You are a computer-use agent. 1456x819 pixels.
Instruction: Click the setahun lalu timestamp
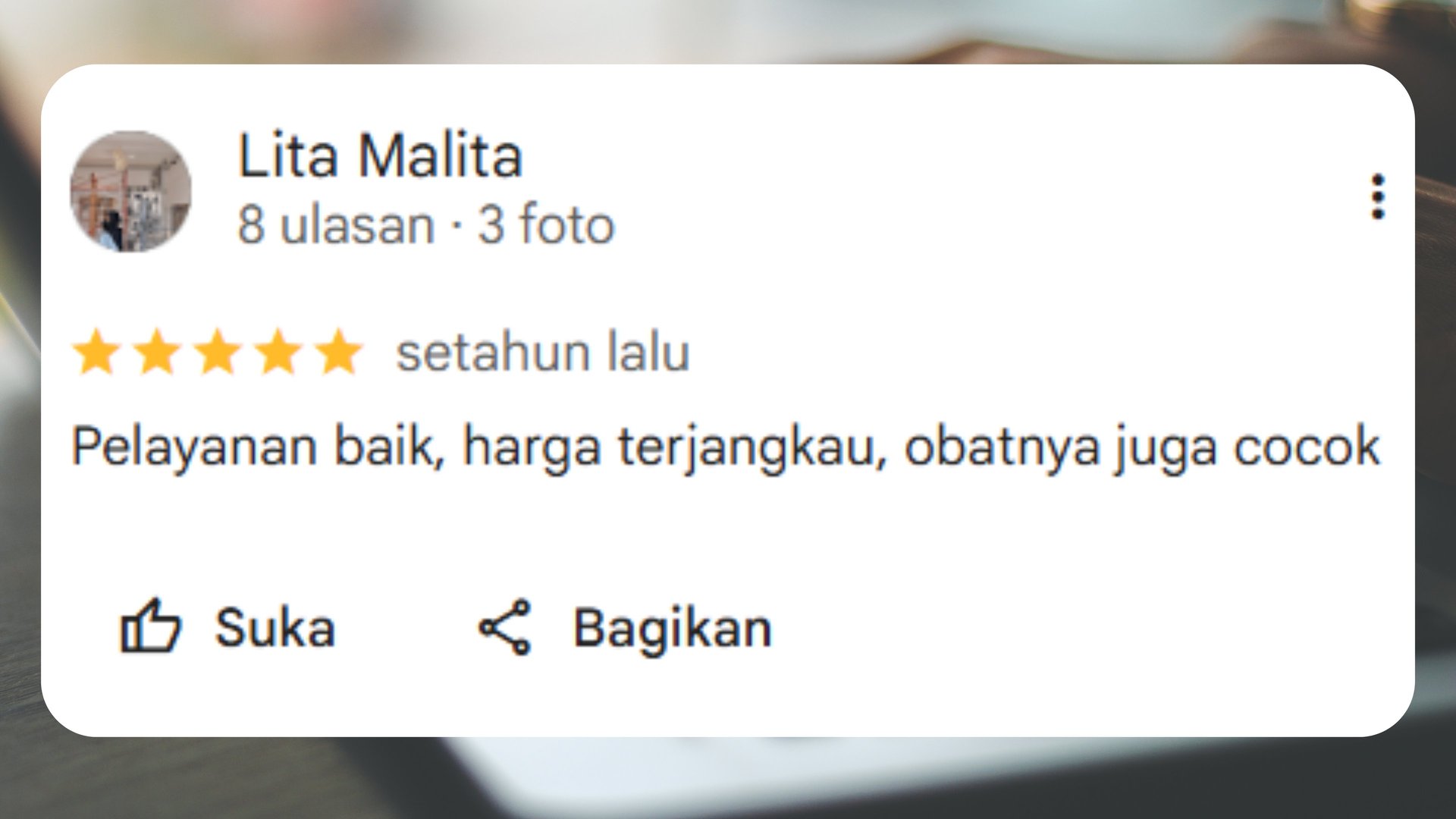(543, 353)
